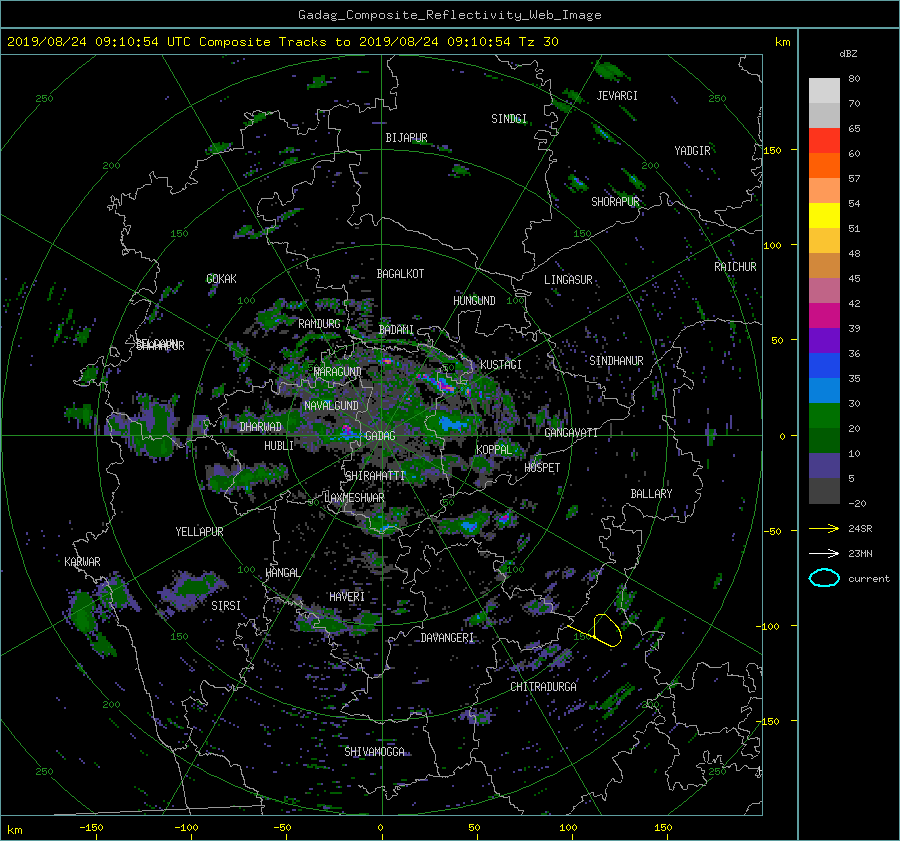The height and width of the screenshot is (841, 900).
Task: Click the KOPPAL city label
Action: [494, 450]
